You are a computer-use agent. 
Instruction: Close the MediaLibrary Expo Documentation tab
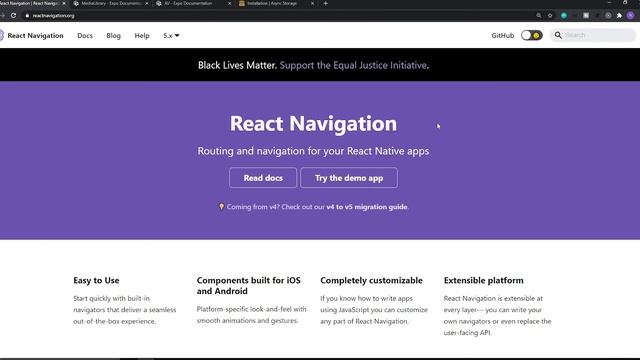tap(147, 3)
